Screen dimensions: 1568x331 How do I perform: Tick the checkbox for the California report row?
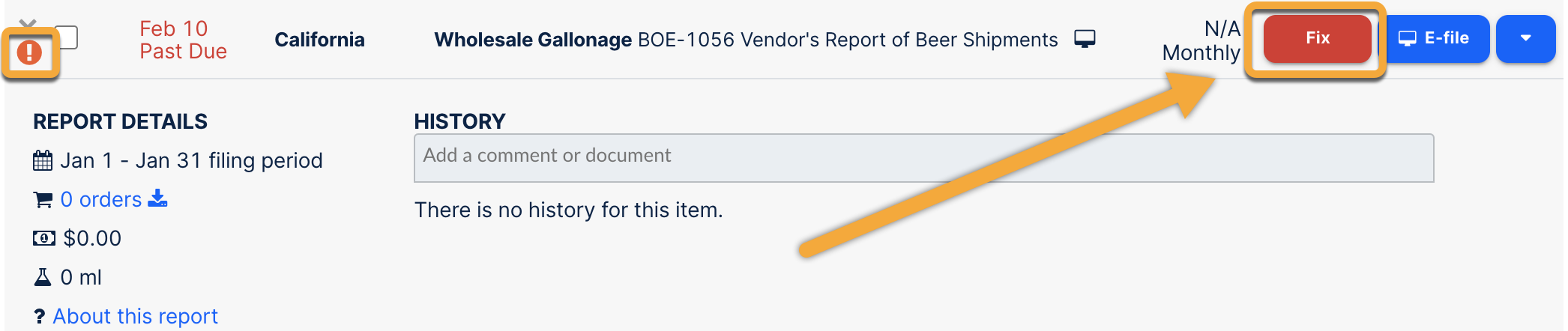point(68,37)
